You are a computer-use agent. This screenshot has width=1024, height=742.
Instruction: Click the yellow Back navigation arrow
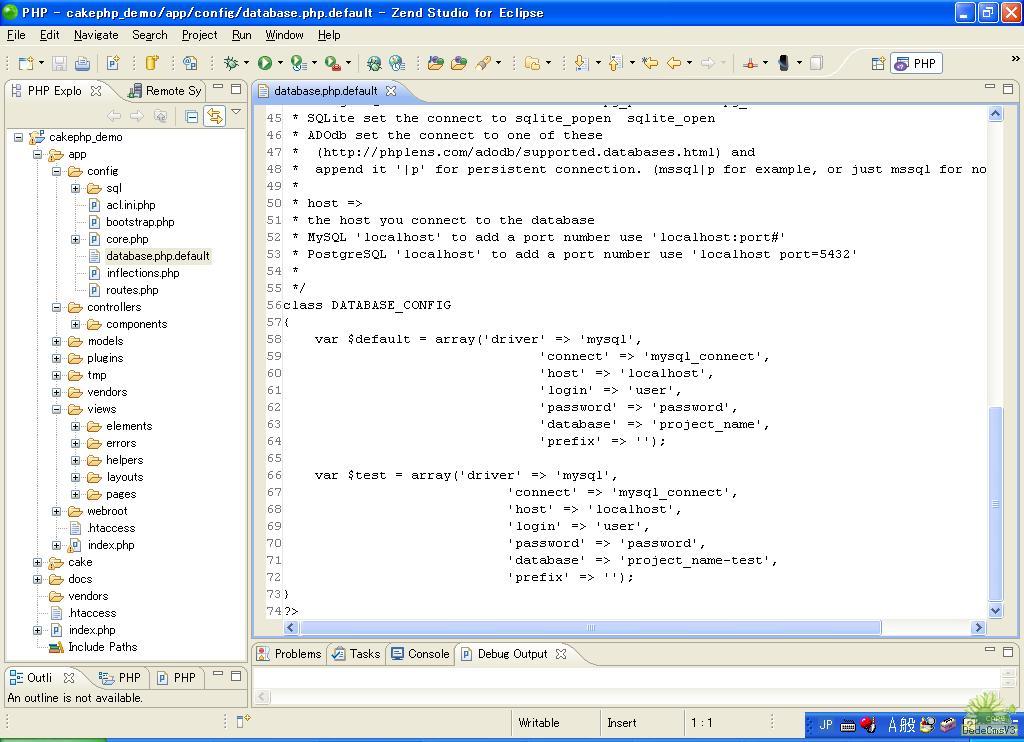click(x=673, y=63)
